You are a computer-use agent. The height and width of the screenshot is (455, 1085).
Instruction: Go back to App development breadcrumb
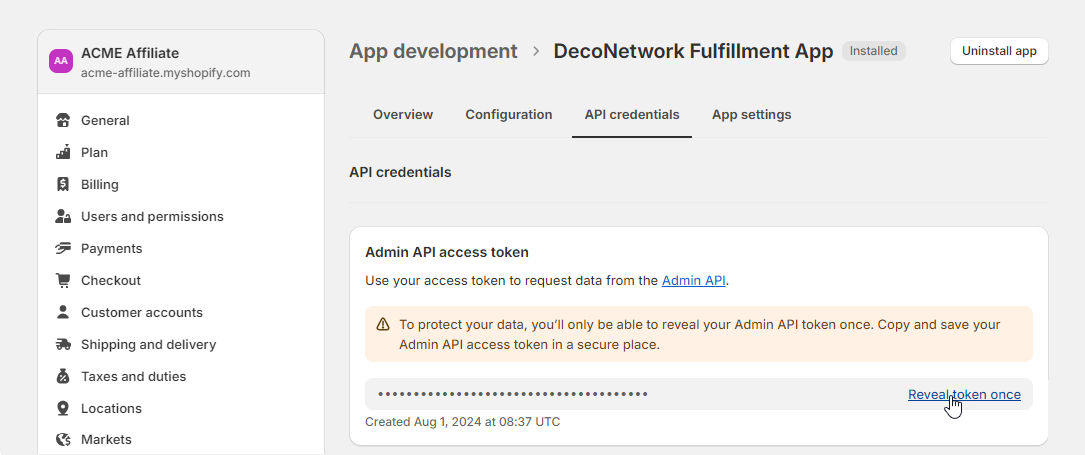(433, 51)
